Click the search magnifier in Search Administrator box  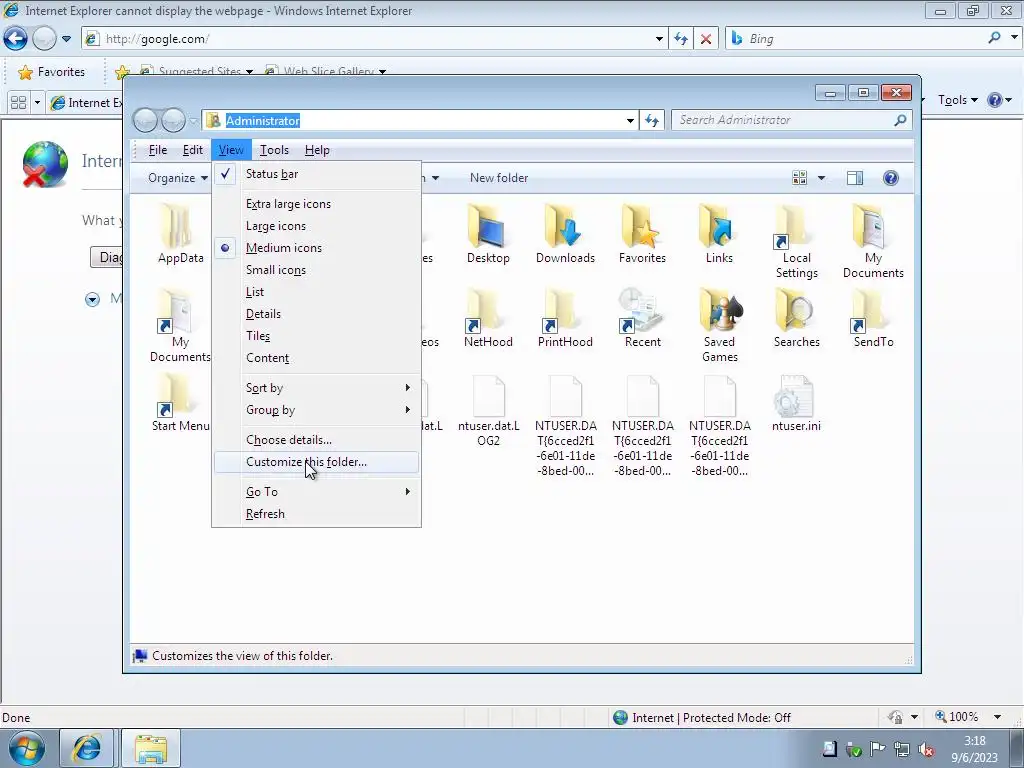click(901, 120)
